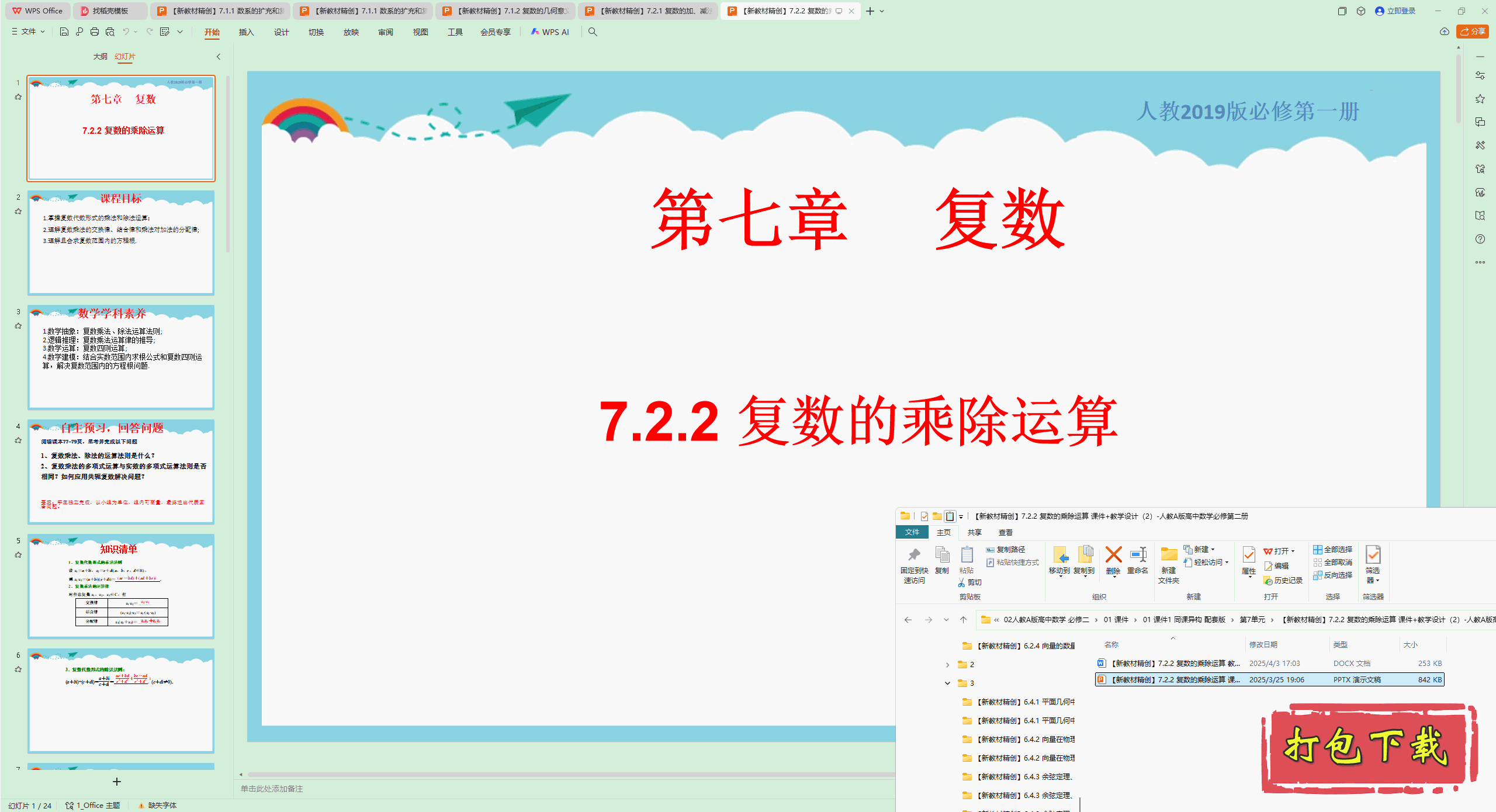The image size is (1496, 812).
Task: Switch to the 插入 ribbon tab
Action: pos(246,32)
